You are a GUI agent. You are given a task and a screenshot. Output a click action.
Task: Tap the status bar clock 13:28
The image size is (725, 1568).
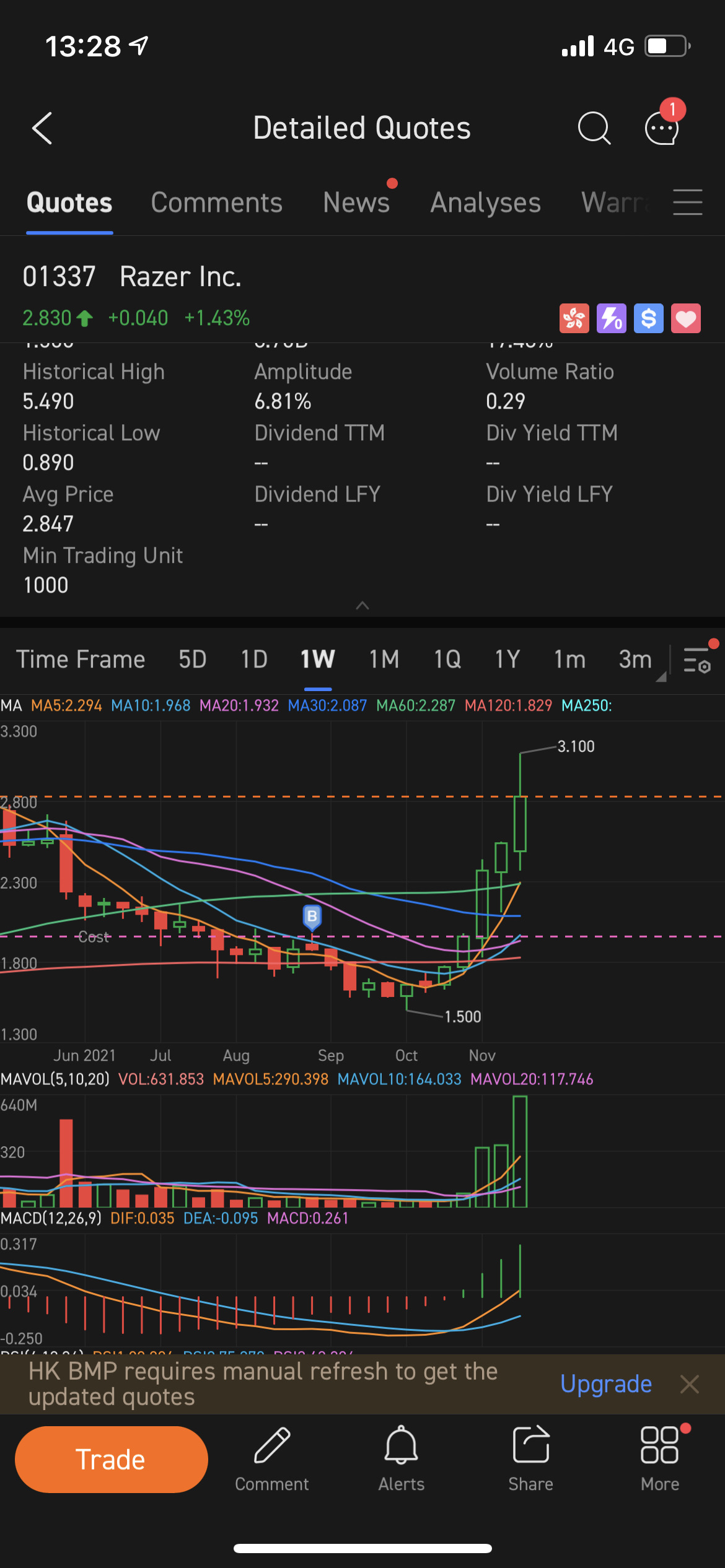[83, 46]
